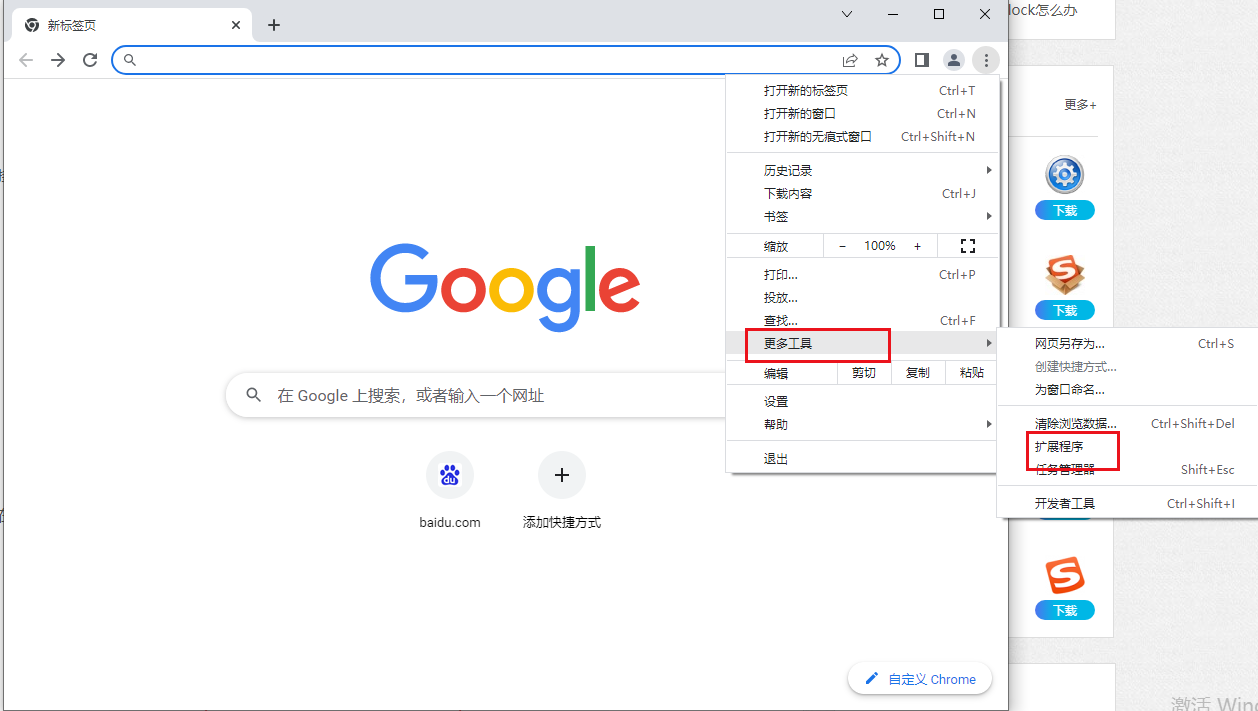Viewport: 1258px width, 711px height.
Task: Increase zoom with the plus button
Action: (917, 246)
